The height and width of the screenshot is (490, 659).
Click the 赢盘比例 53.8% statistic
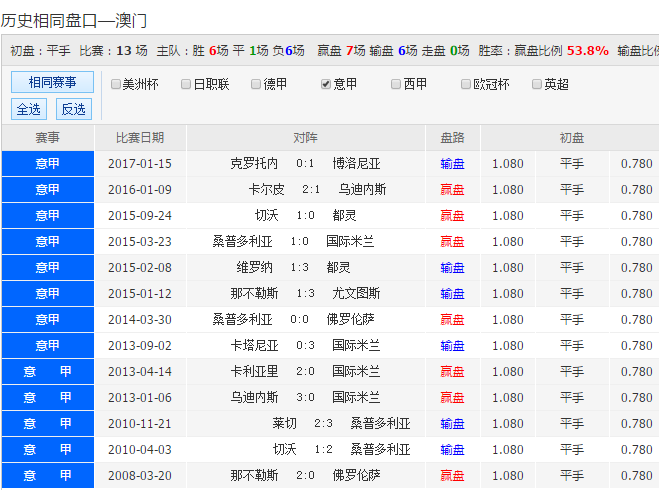[x=561, y=51]
